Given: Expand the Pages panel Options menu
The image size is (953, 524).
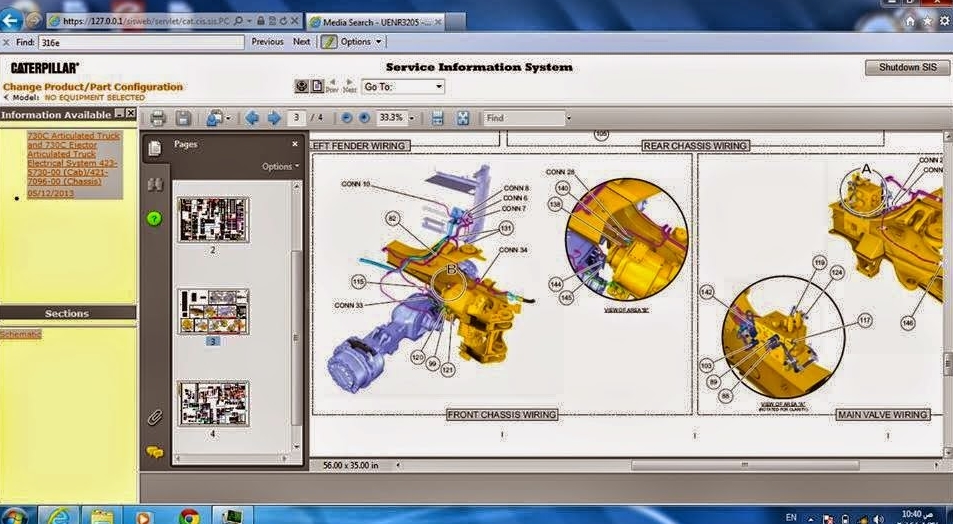Looking at the screenshot, I should coord(280,166).
